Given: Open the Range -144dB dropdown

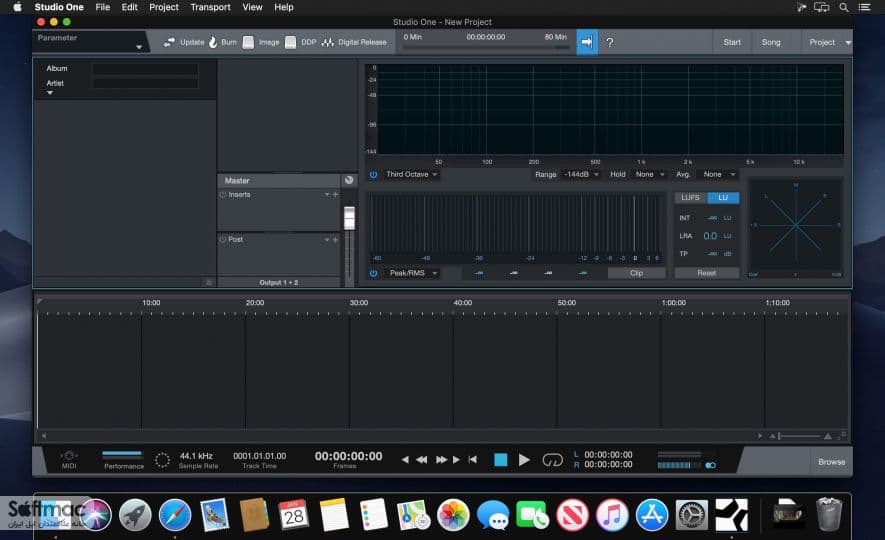Looking at the screenshot, I should [581, 174].
